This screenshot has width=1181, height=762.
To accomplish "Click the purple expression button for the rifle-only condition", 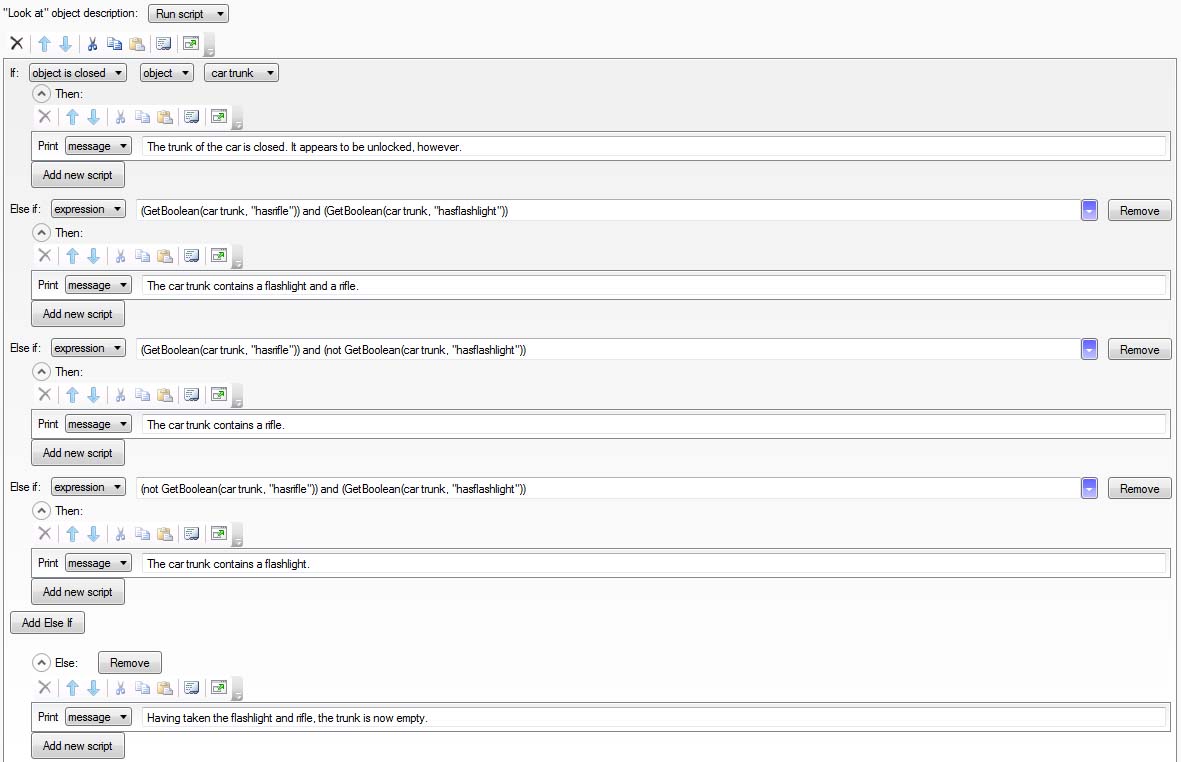I will 1090,350.
